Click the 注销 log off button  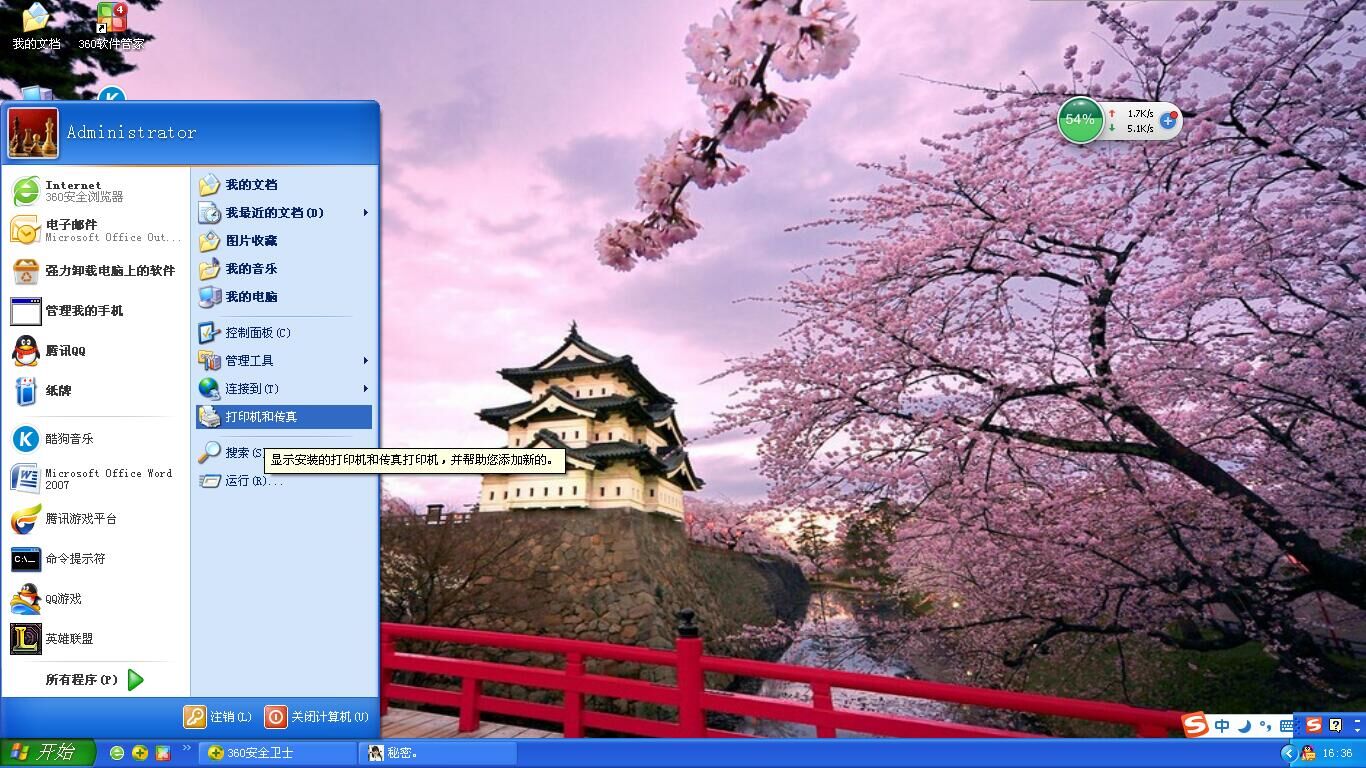coord(218,717)
